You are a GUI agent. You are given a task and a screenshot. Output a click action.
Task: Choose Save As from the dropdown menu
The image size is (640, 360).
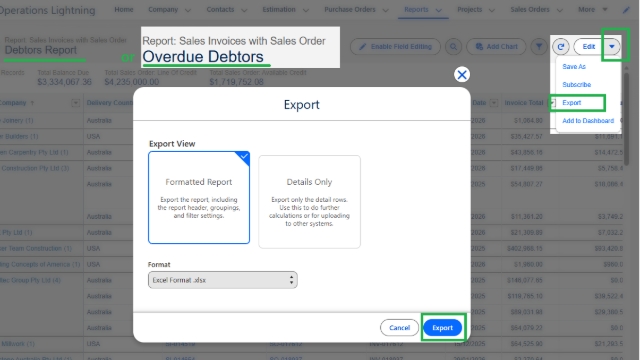point(573,67)
